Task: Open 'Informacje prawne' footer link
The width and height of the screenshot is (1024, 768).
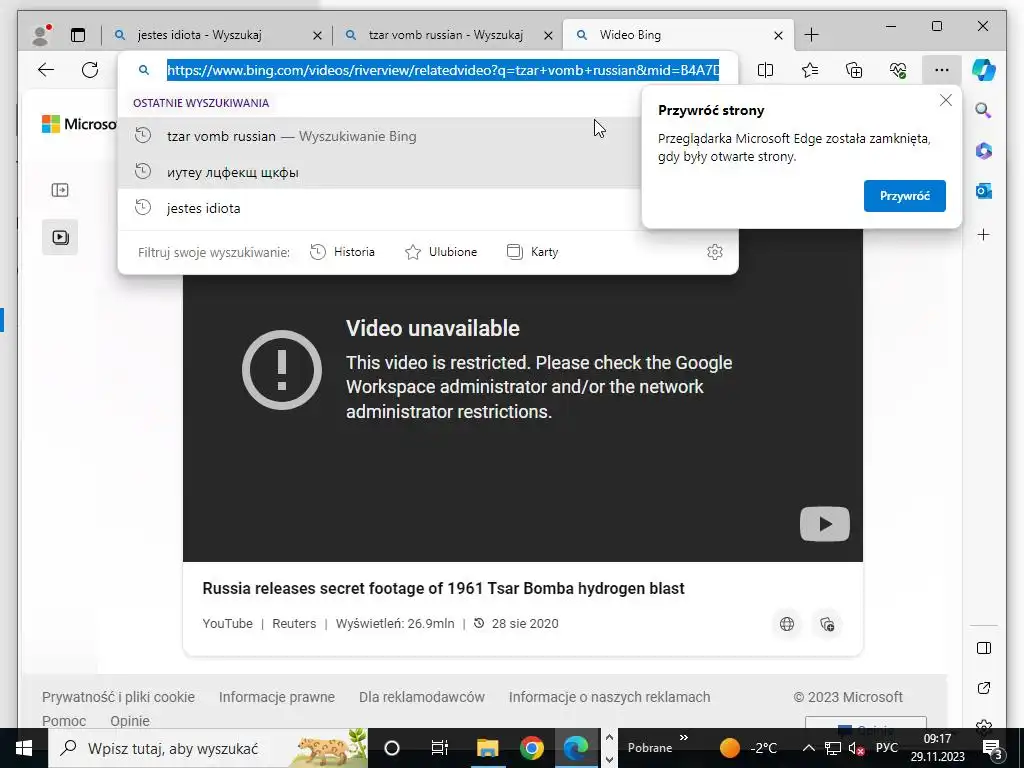Action: 277,697
